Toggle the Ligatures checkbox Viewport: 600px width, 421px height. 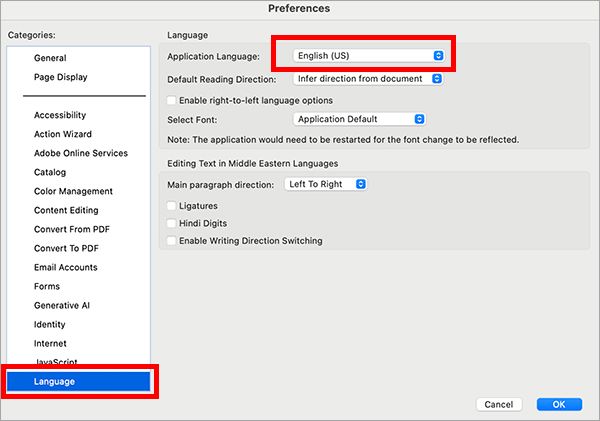click(172, 206)
